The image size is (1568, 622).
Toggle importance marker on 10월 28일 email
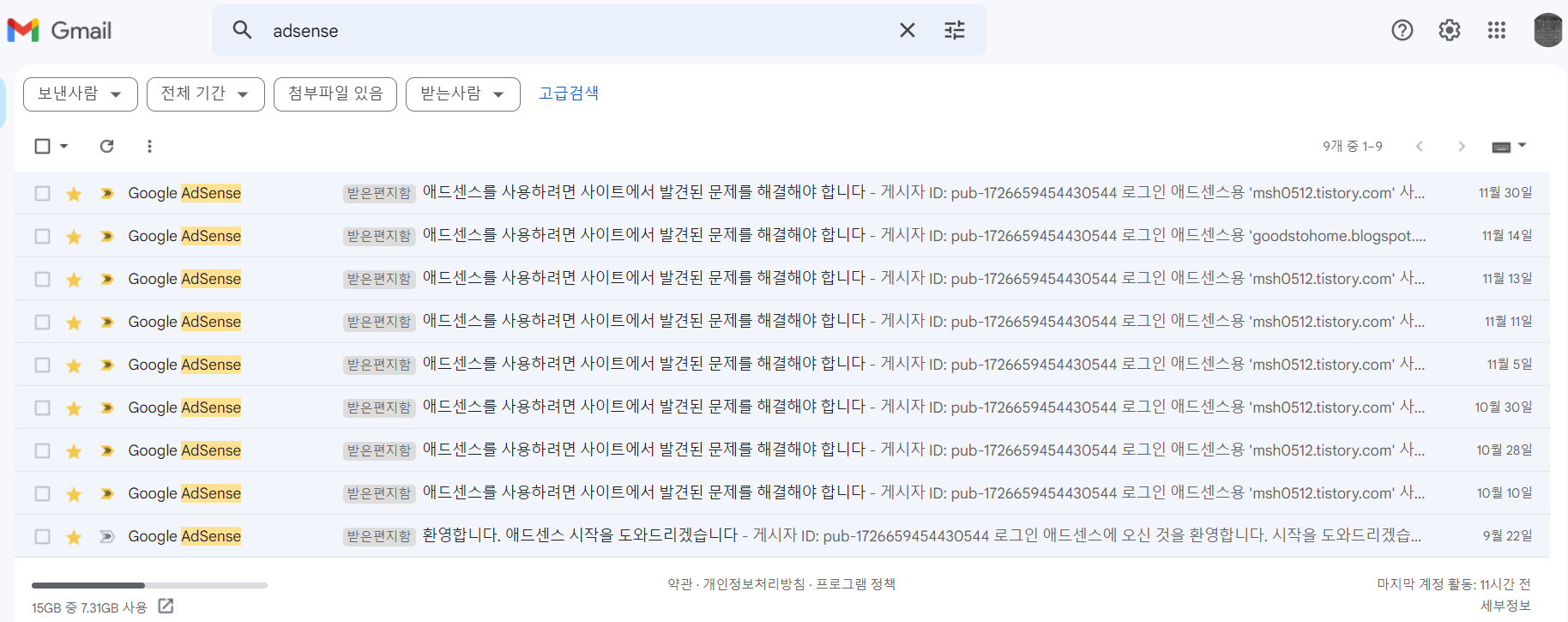coord(106,450)
